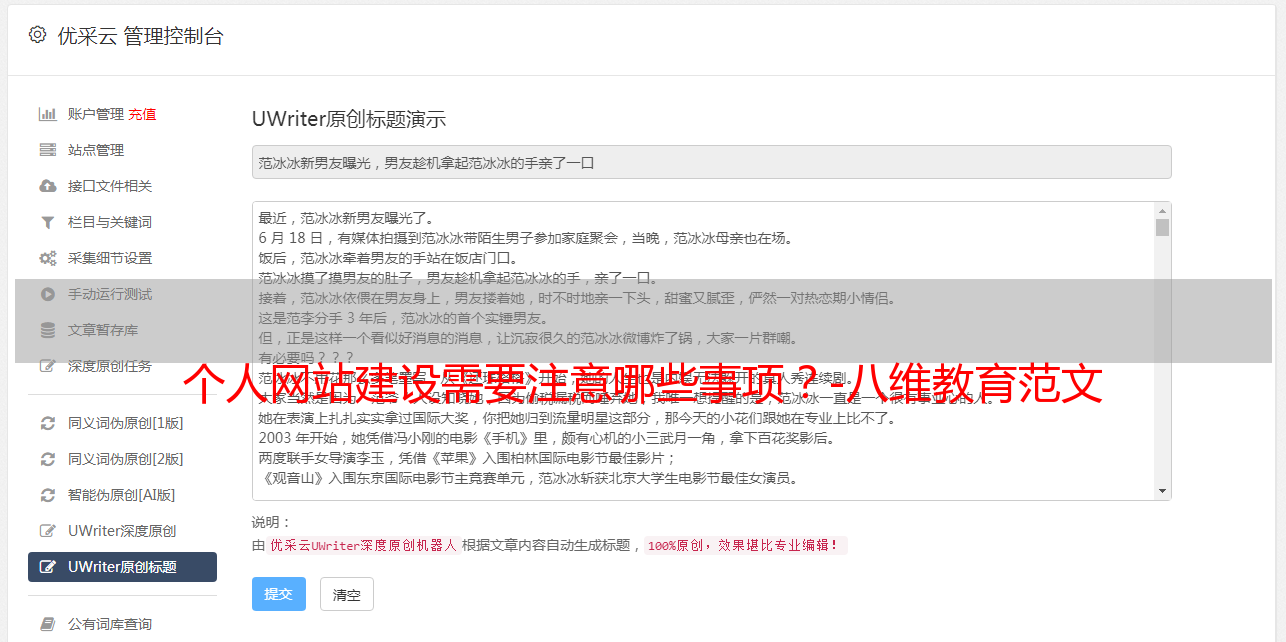Click the play icon beside 手动运行测试
1286x642 pixels.
47,294
